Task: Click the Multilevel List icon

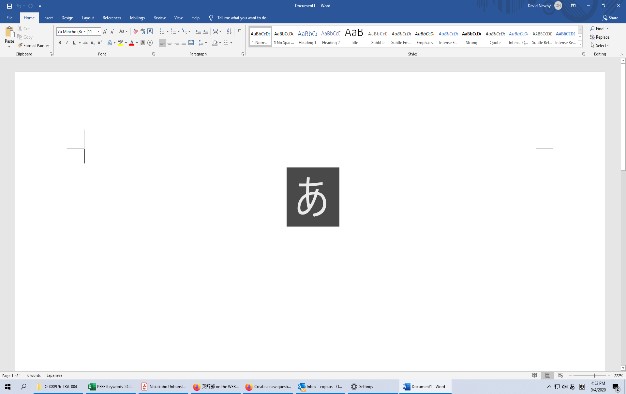Action: pos(185,31)
